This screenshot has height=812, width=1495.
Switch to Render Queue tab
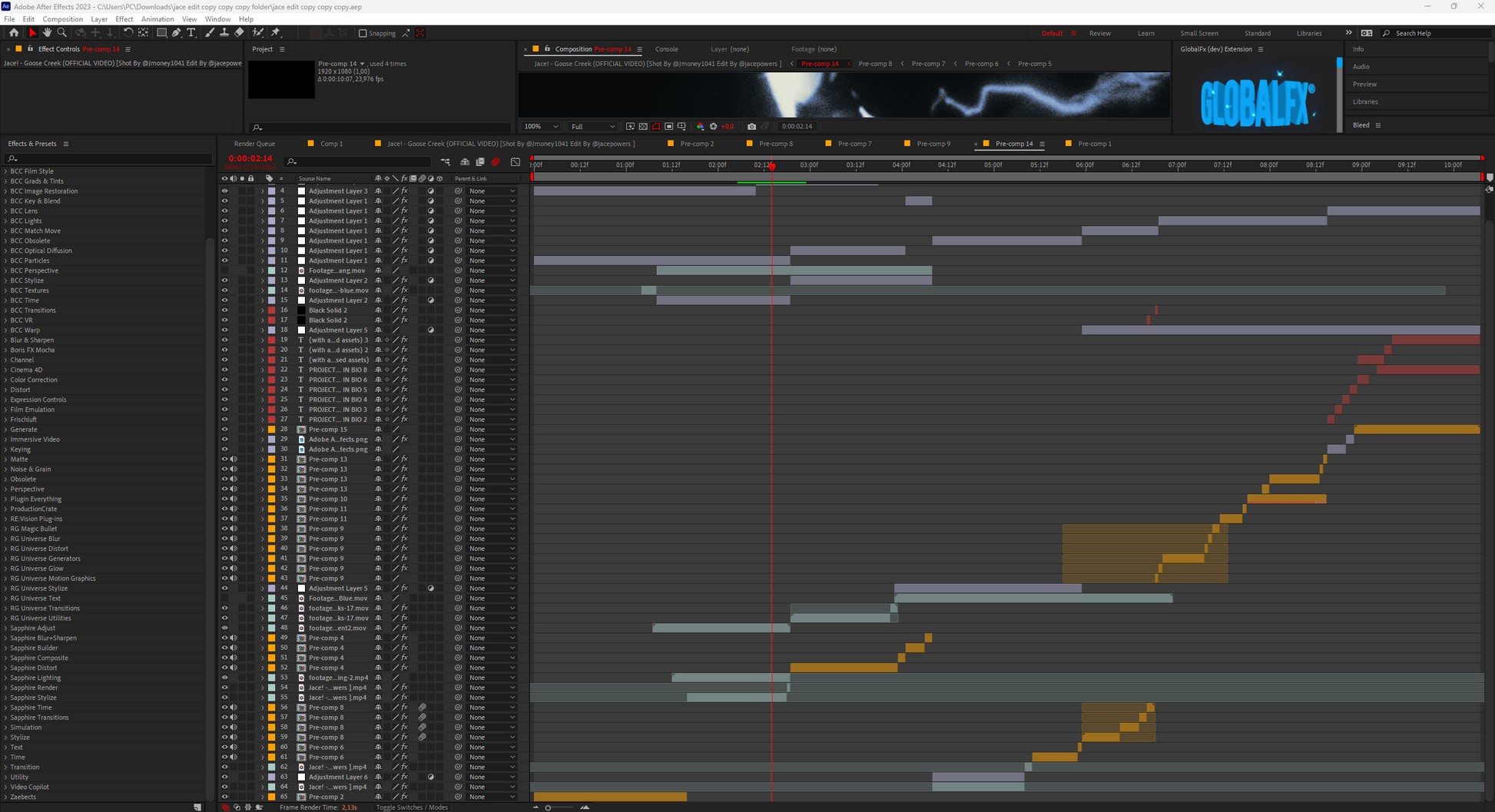254,144
